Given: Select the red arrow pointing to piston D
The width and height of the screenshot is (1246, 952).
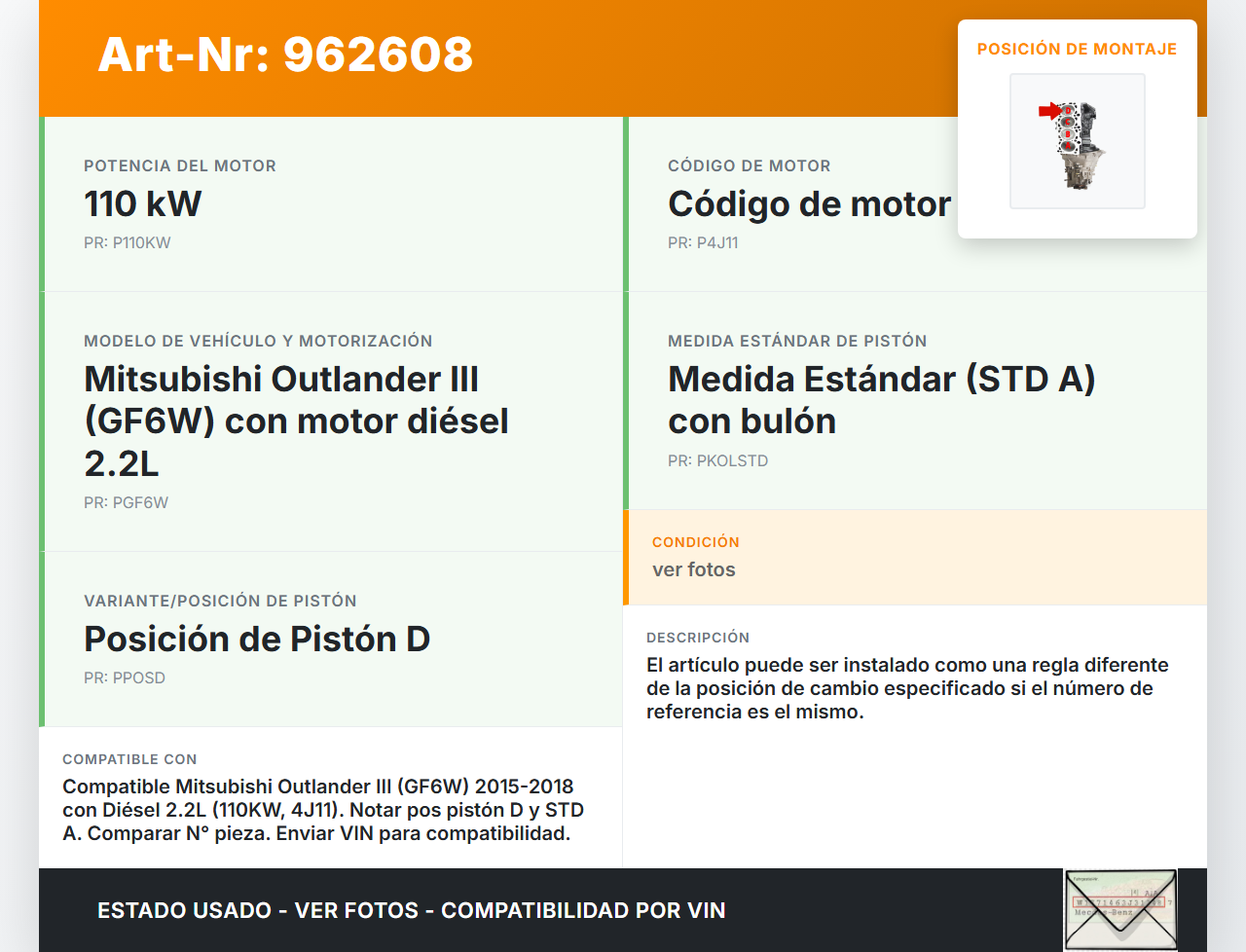Looking at the screenshot, I should [x=1047, y=110].
